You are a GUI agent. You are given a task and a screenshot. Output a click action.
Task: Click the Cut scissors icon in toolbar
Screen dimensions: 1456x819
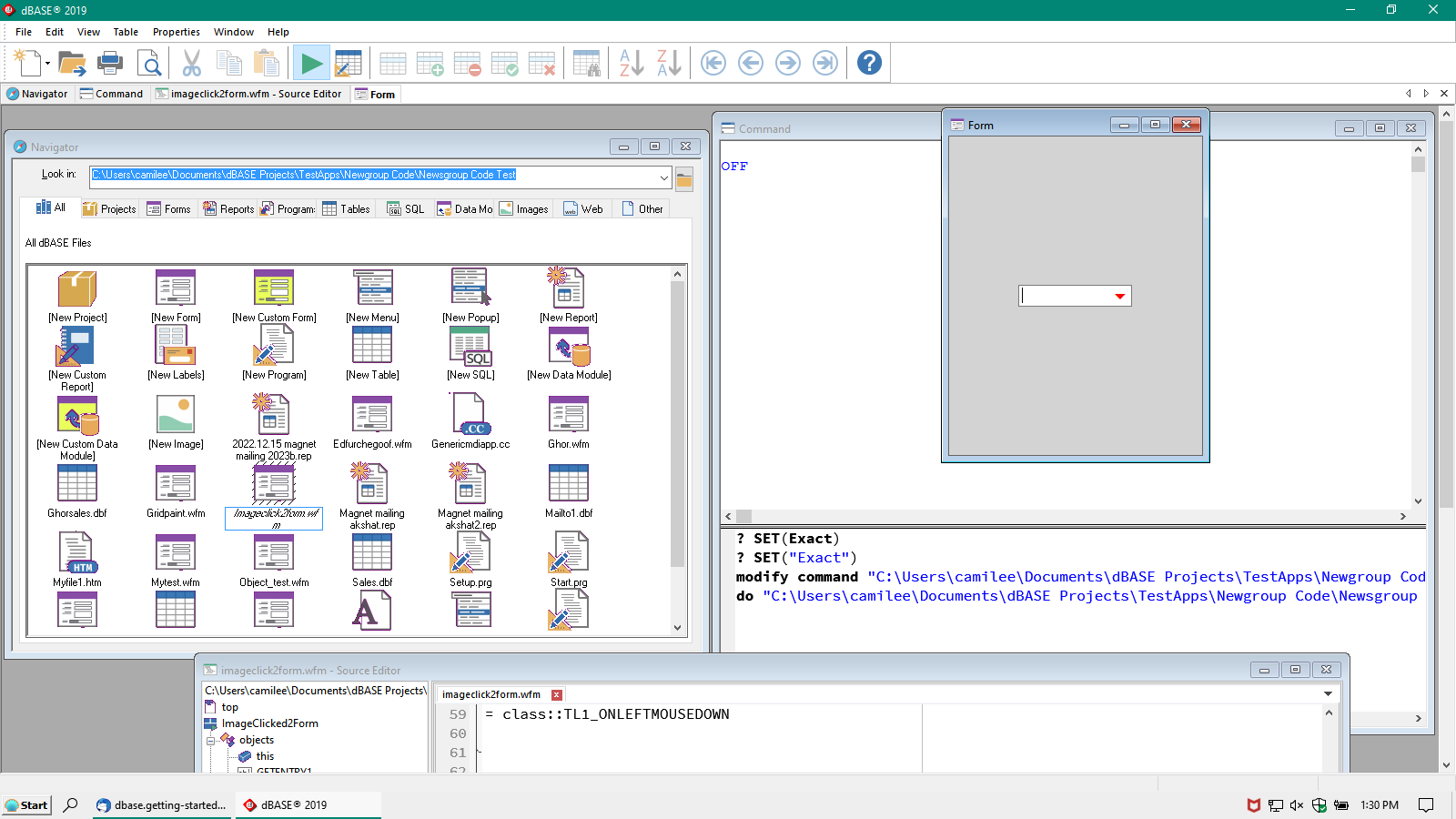tap(191, 63)
